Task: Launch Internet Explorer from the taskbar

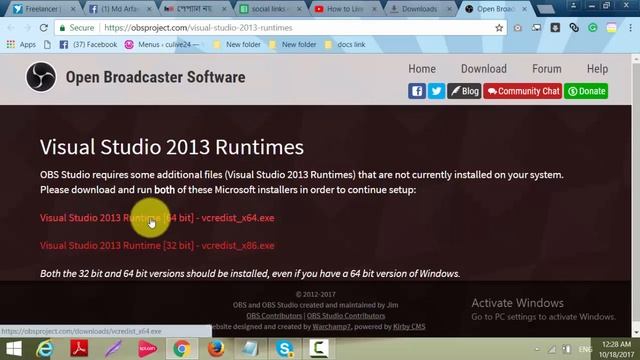Action: tap(44, 349)
